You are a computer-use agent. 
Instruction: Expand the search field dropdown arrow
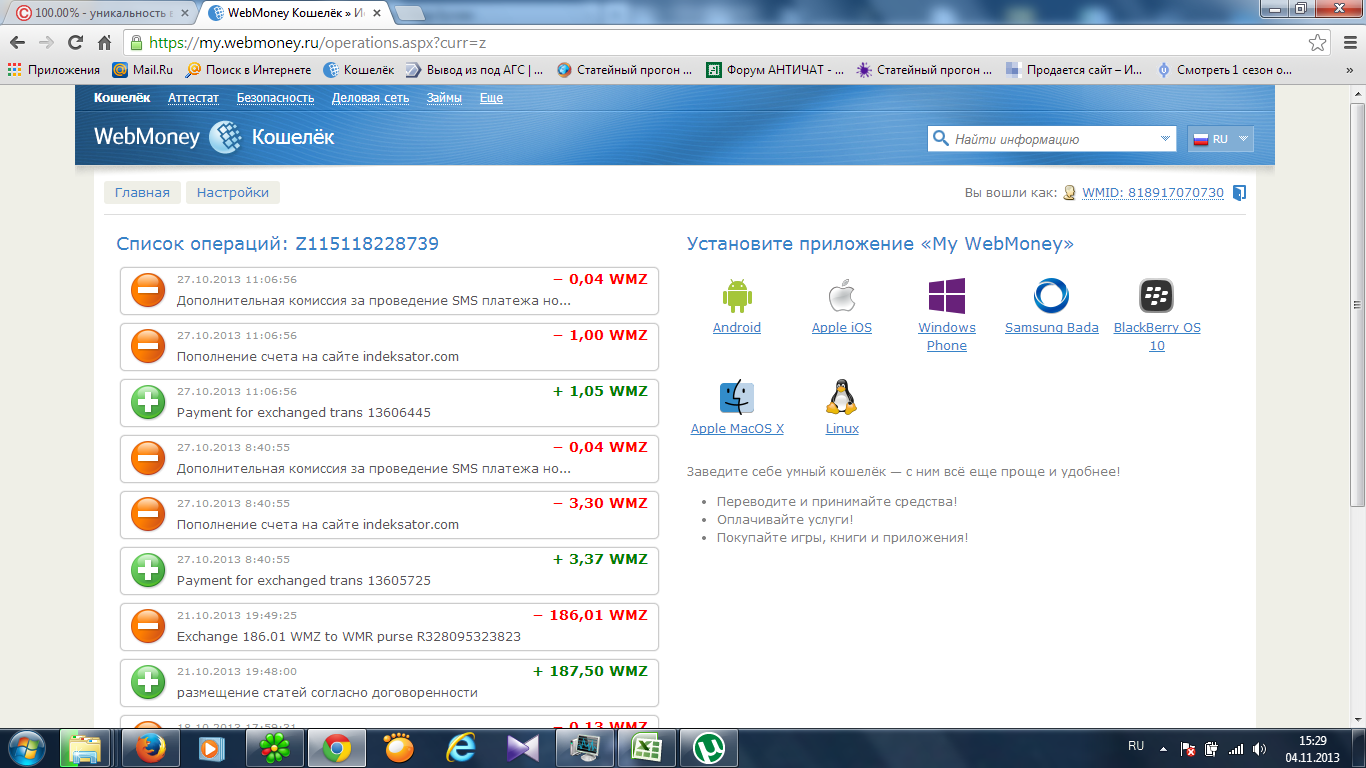pyautogui.click(x=1165, y=139)
